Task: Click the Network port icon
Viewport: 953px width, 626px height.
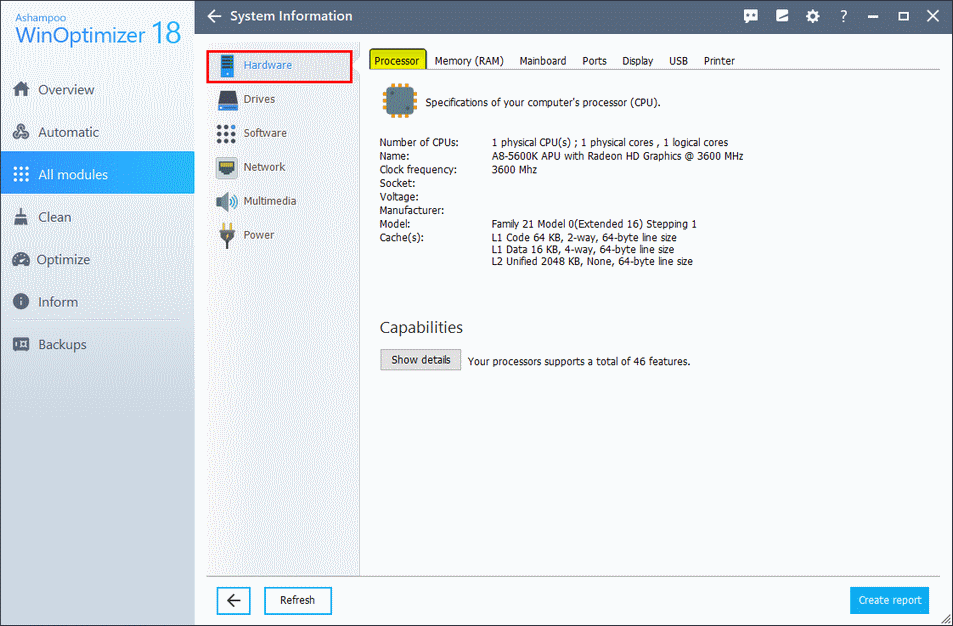Action: click(x=227, y=168)
